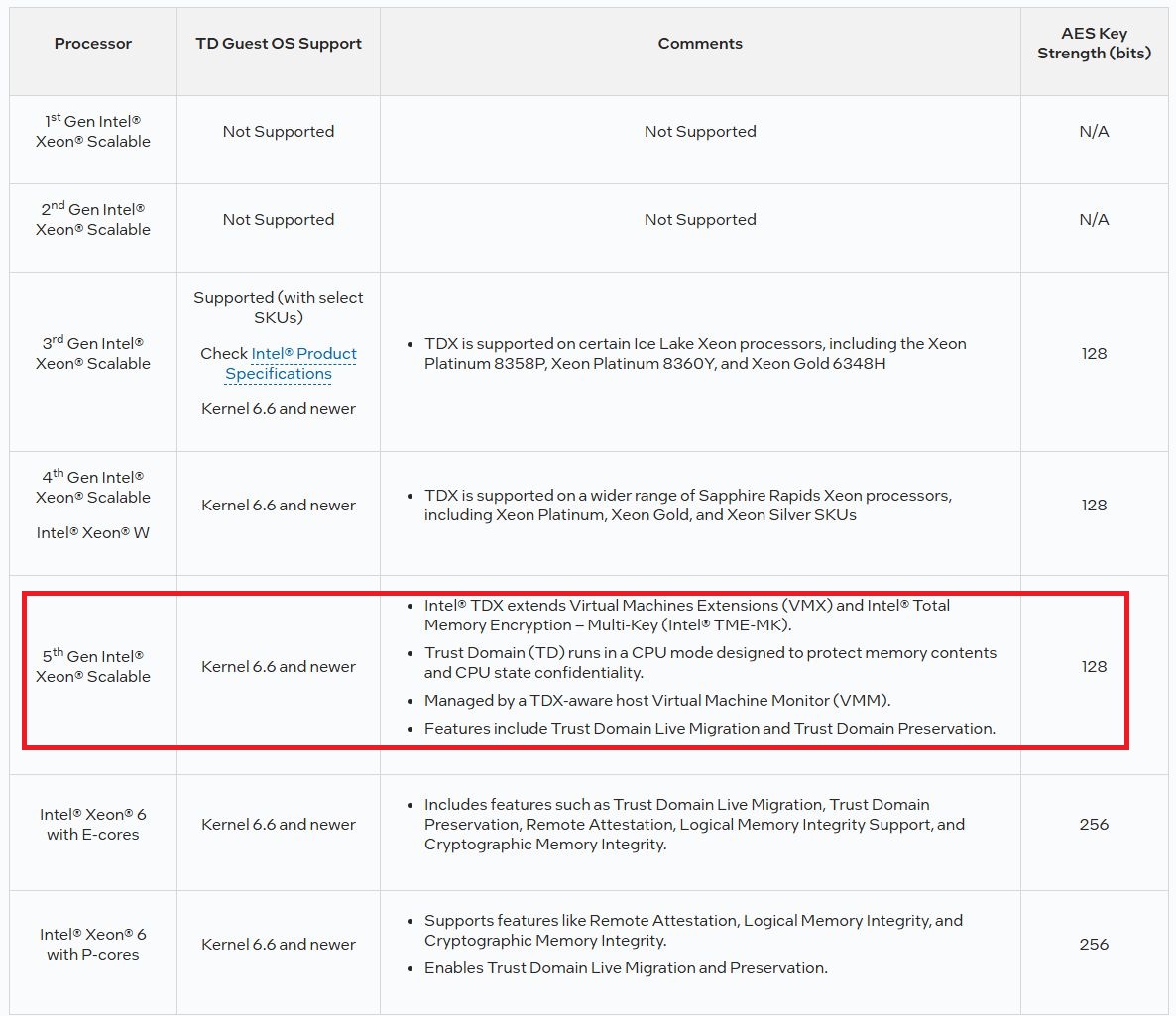Click the TDX-aware host Virtual Machine Monitor bullet
Viewport: 1176px width, 1016px height.
pyautogui.click(x=657, y=700)
